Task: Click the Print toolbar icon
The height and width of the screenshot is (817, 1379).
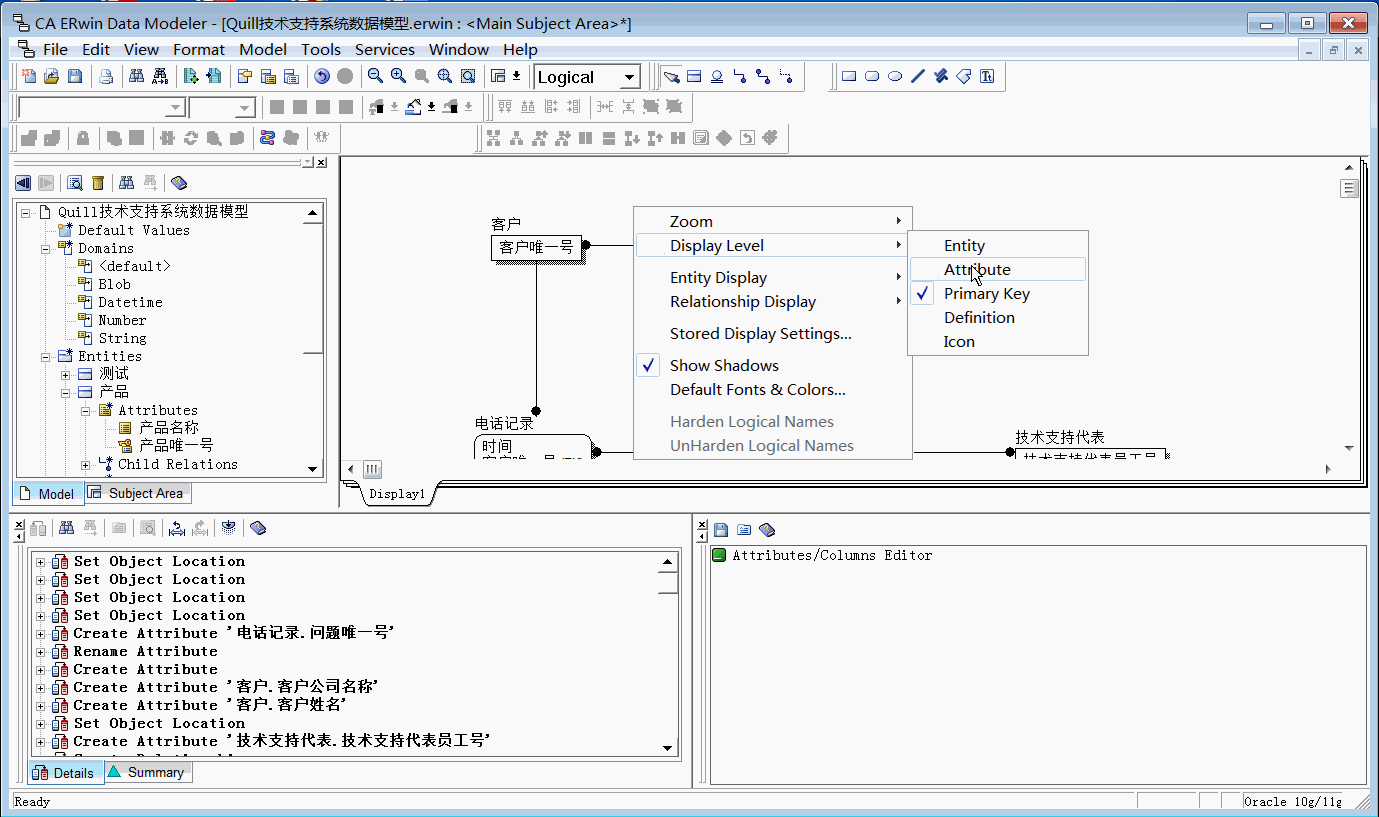Action: [106, 76]
